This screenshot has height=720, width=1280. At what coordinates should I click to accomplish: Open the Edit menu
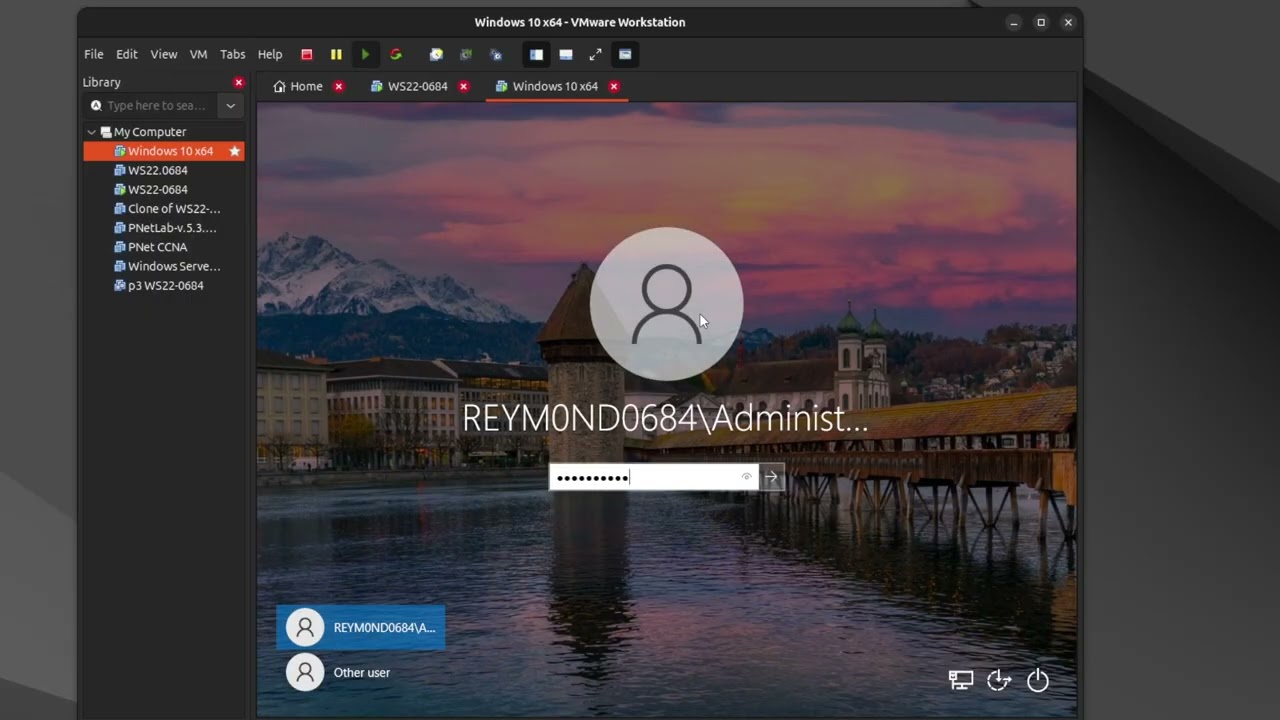click(127, 54)
